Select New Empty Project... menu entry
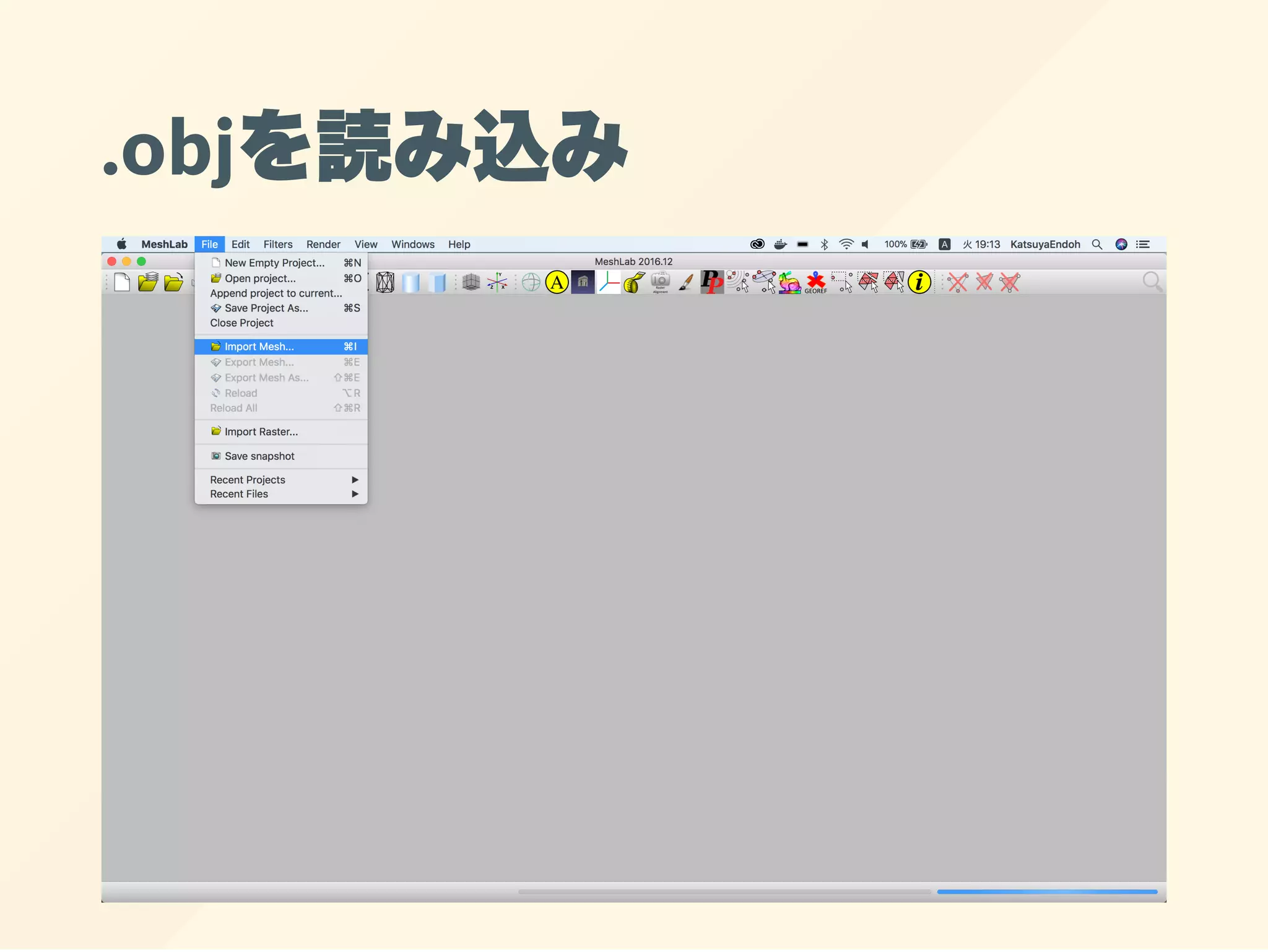1268x952 pixels. [281, 263]
